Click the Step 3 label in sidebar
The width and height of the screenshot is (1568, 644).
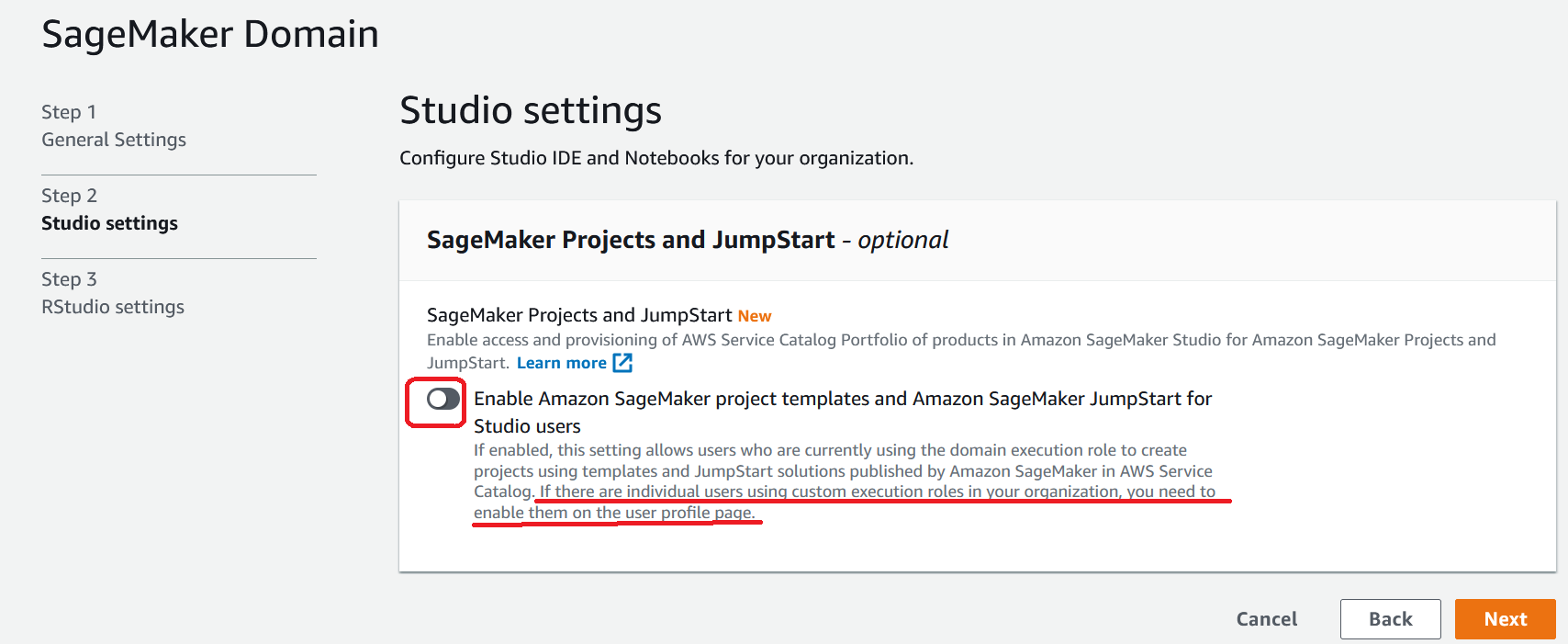pyautogui.click(x=69, y=279)
